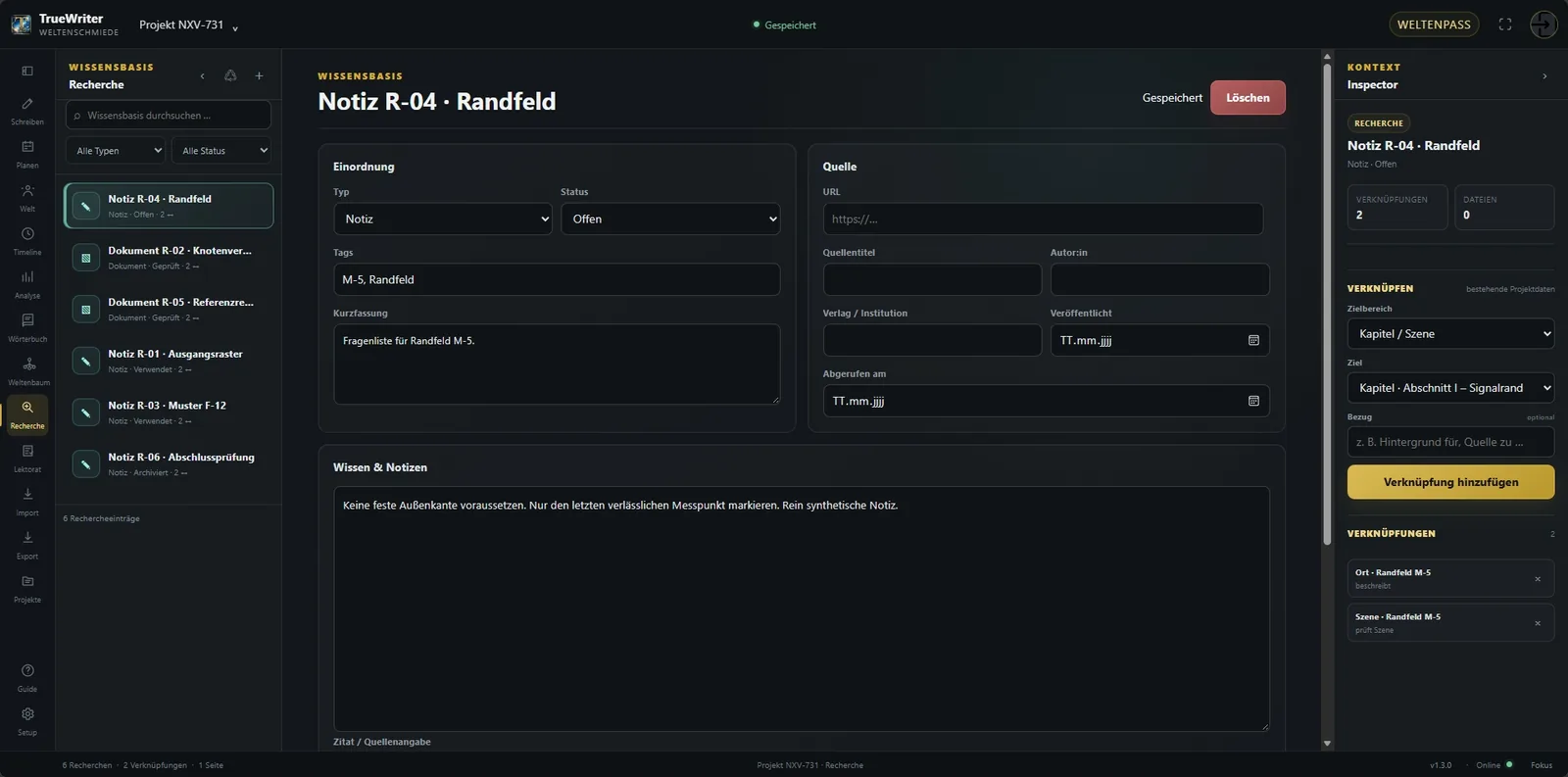Open the Wörterbuch sidebar icon

(27, 328)
